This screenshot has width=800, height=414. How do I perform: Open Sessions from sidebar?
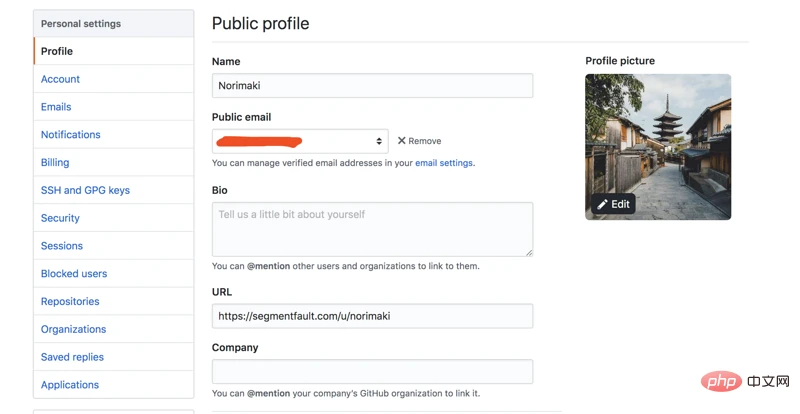[x=62, y=246]
